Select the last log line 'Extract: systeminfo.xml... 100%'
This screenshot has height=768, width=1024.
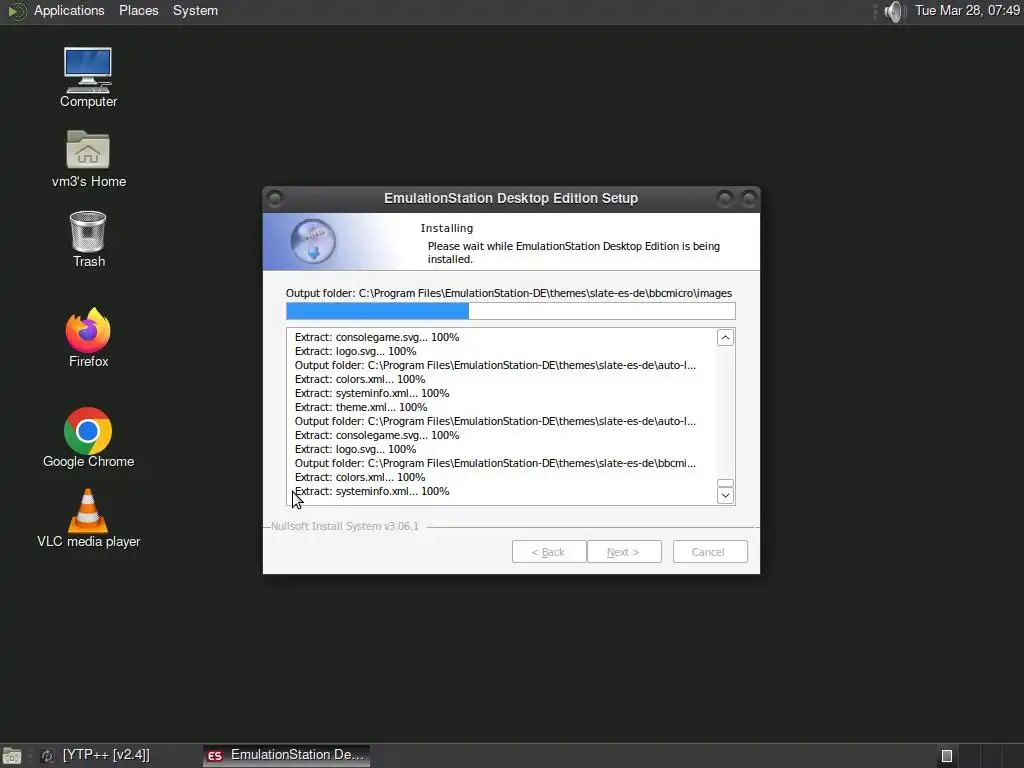(x=372, y=491)
